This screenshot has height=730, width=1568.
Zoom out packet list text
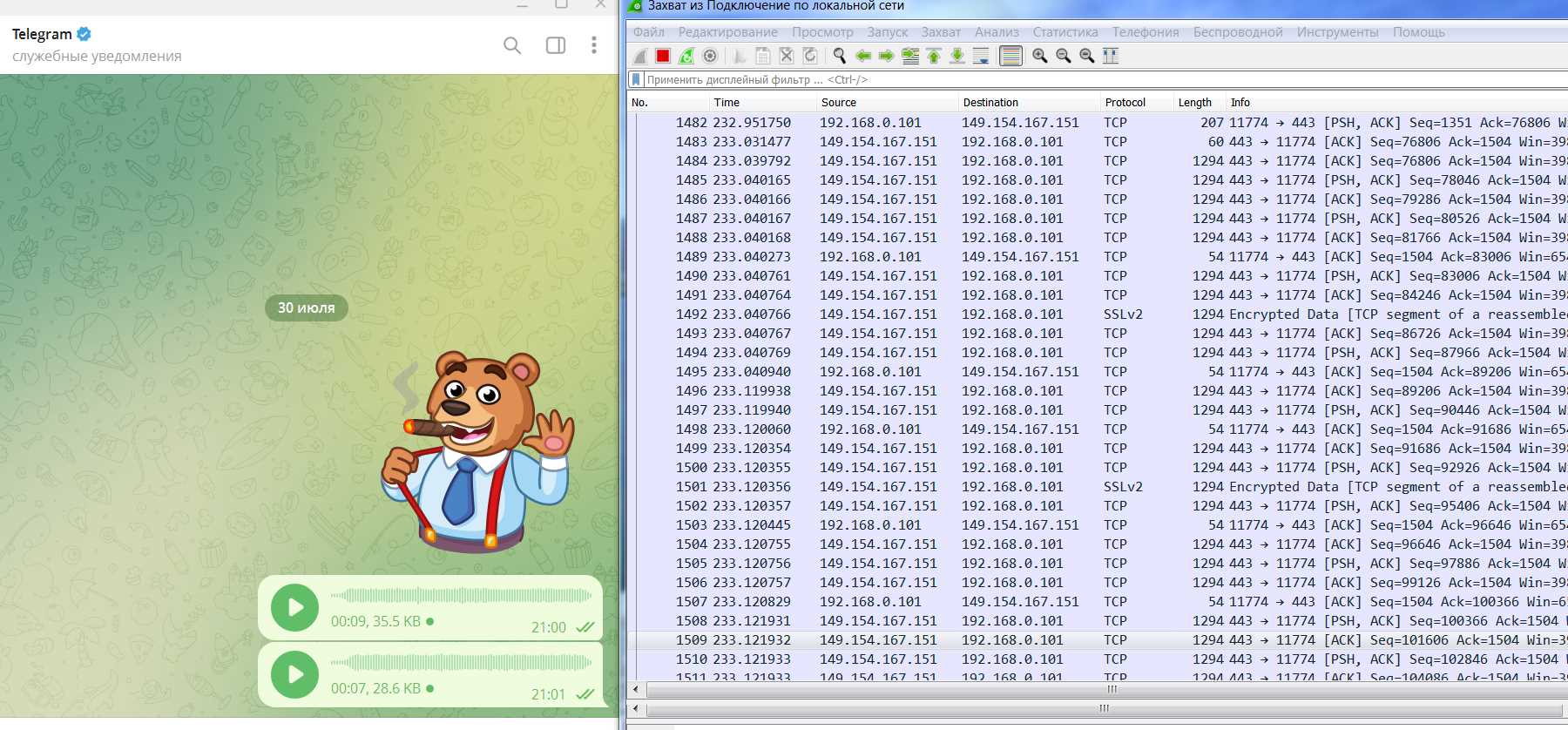pos(1064,56)
